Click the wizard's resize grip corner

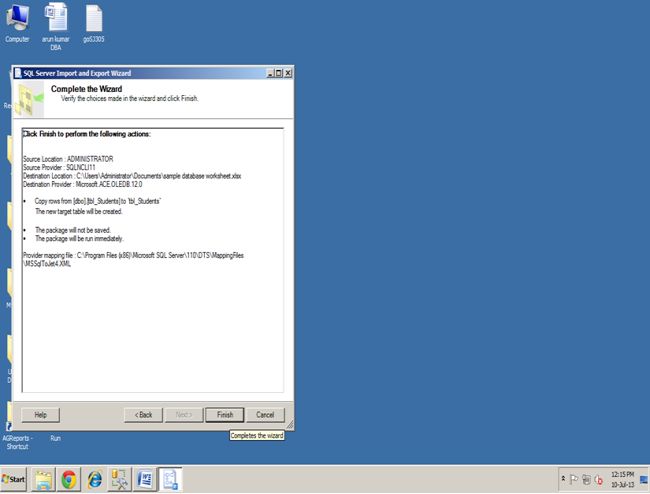[x=290, y=424]
